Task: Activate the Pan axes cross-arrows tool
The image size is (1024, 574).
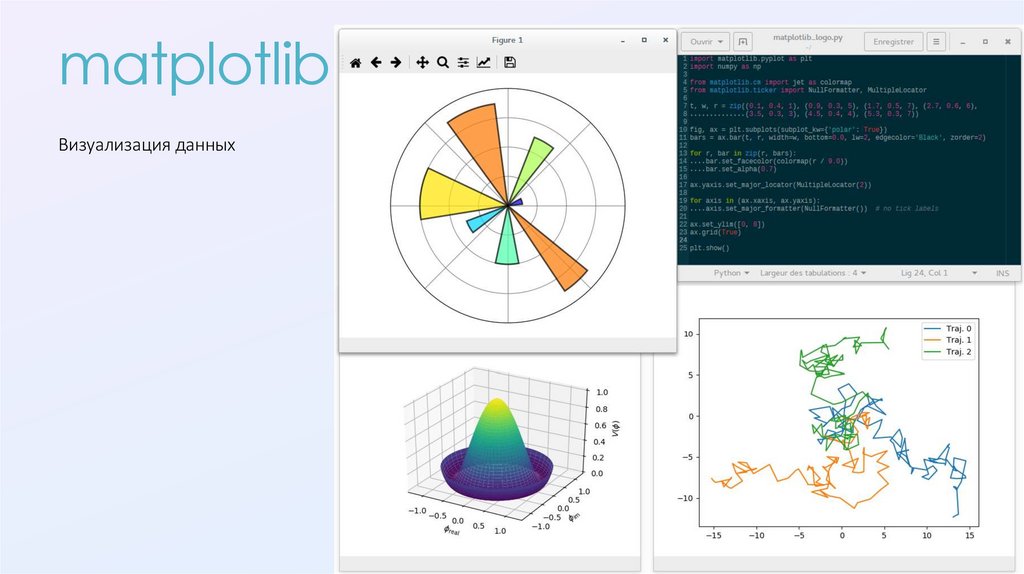Action: 423,63
